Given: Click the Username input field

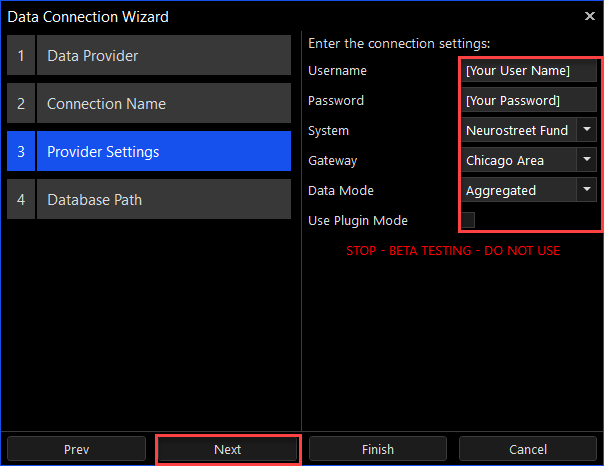Looking at the screenshot, I should click(529, 71).
